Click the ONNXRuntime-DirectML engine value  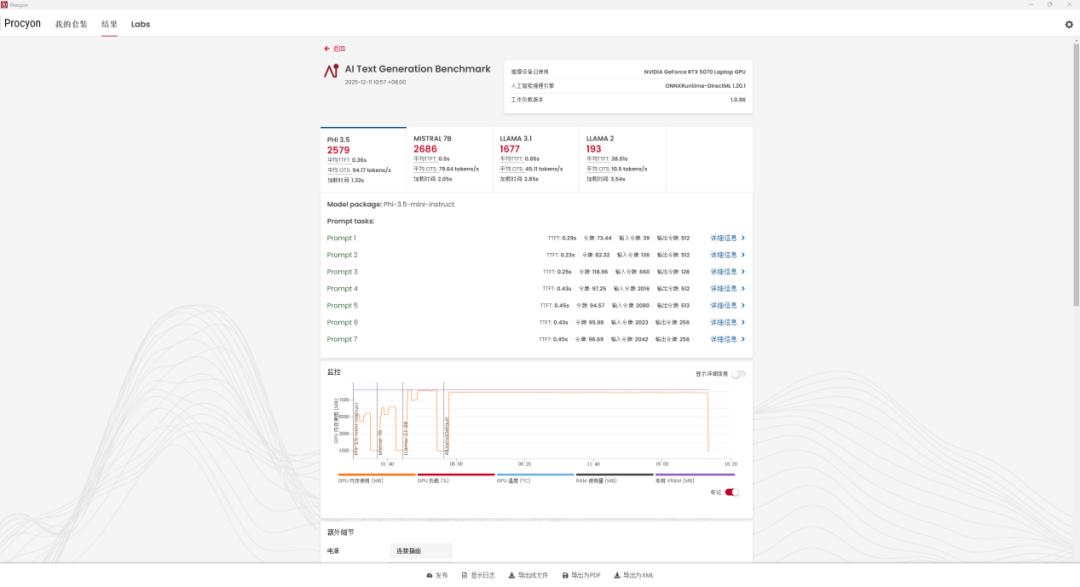(x=705, y=86)
